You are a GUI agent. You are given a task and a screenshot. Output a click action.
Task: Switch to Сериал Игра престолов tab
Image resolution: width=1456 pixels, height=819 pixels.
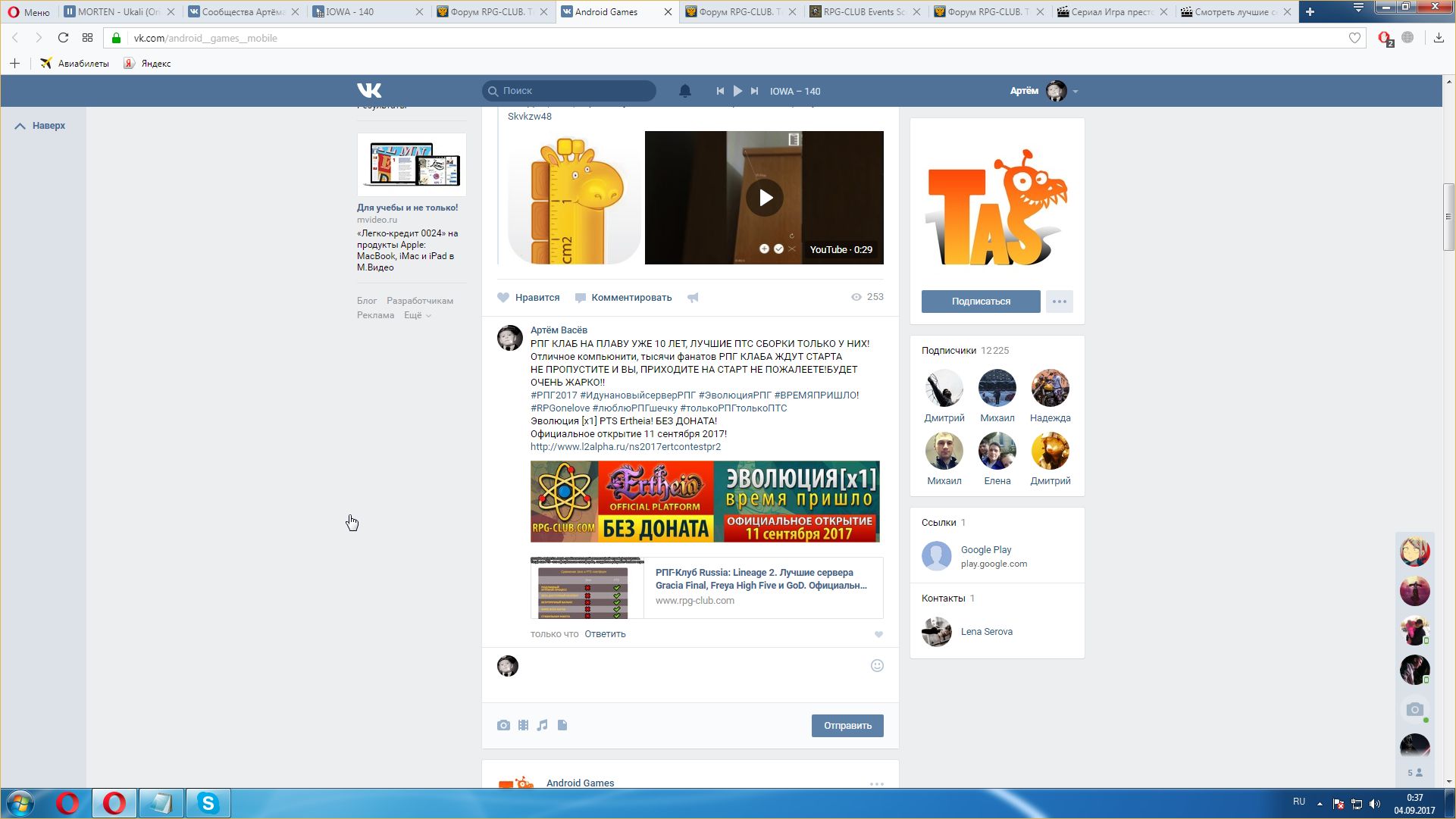coord(1112,11)
